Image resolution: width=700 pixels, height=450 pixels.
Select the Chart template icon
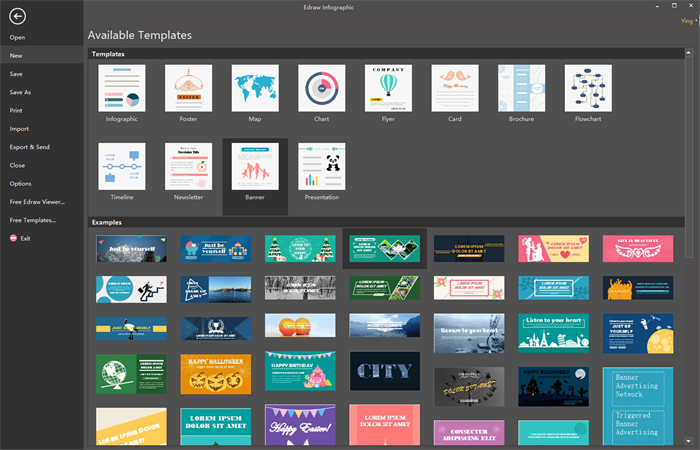[x=321, y=88]
